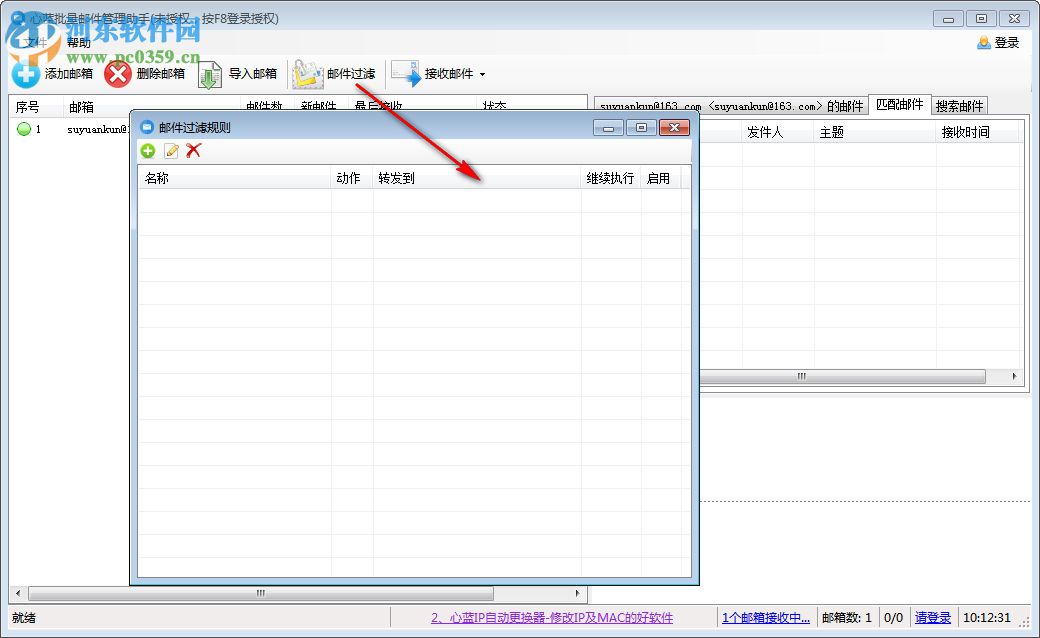Sort by 名称 column in filter rules

click(x=234, y=178)
